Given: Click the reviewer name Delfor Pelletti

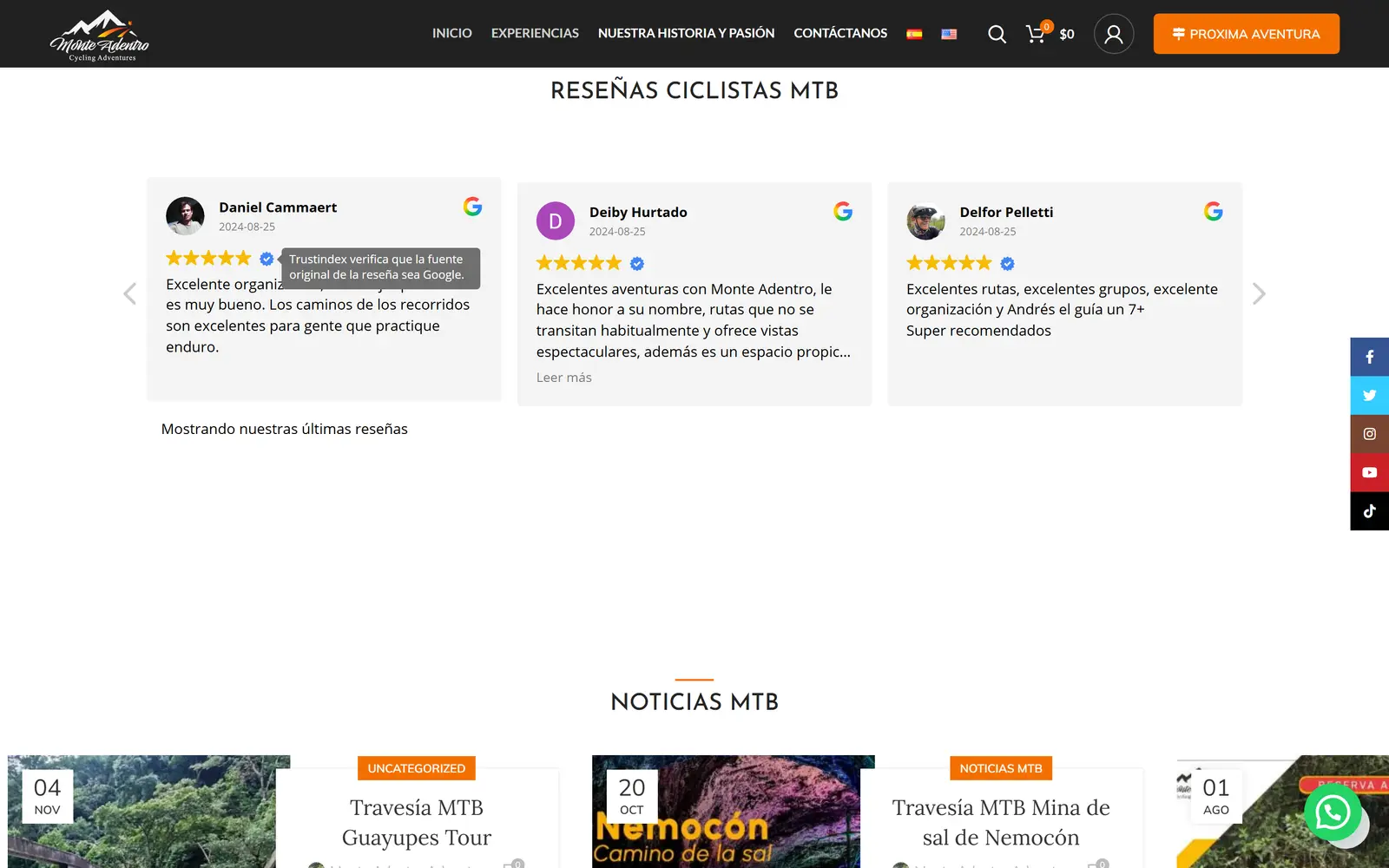Looking at the screenshot, I should click(x=1006, y=212).
